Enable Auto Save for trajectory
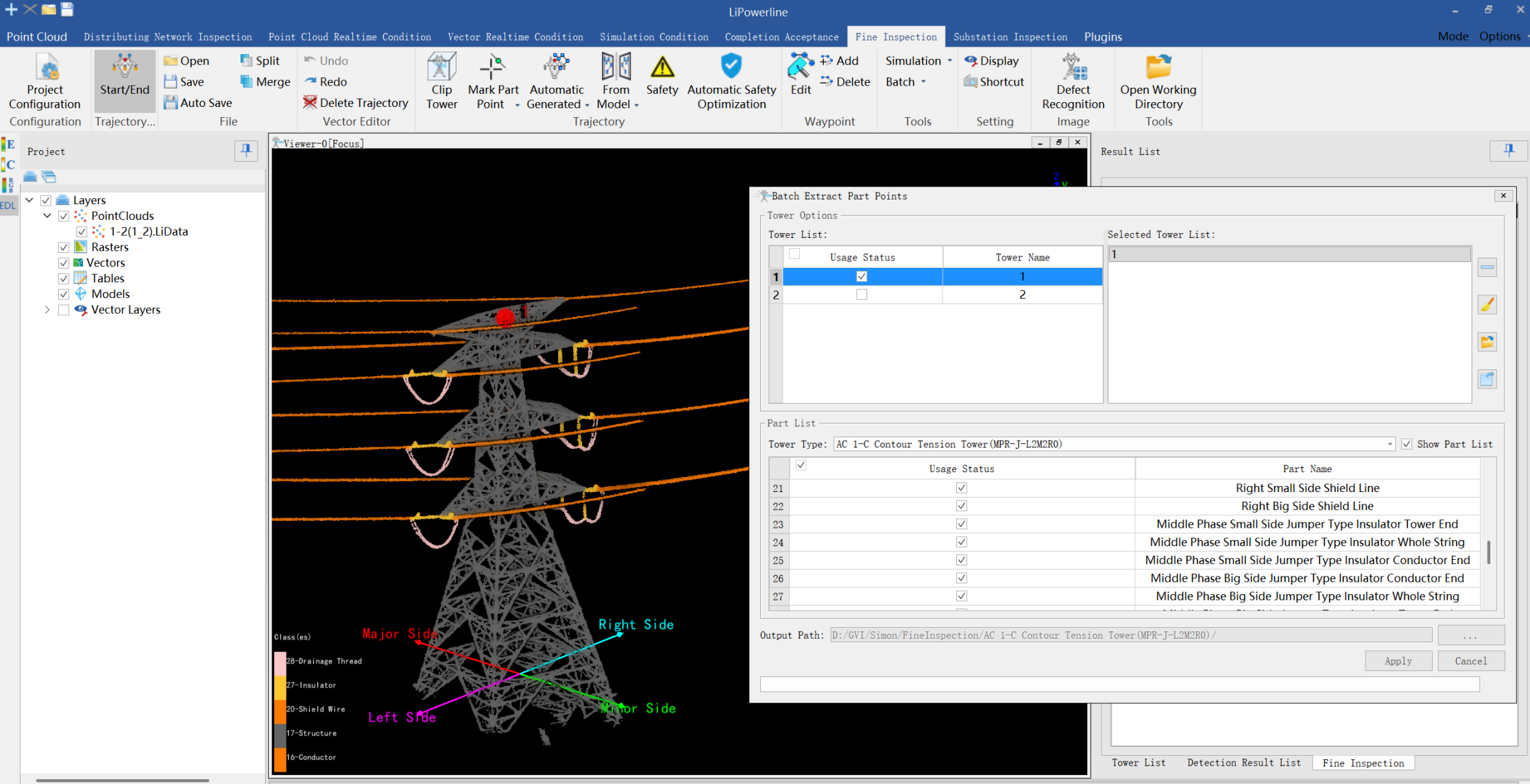The image size is (1530, 784). 198,103
